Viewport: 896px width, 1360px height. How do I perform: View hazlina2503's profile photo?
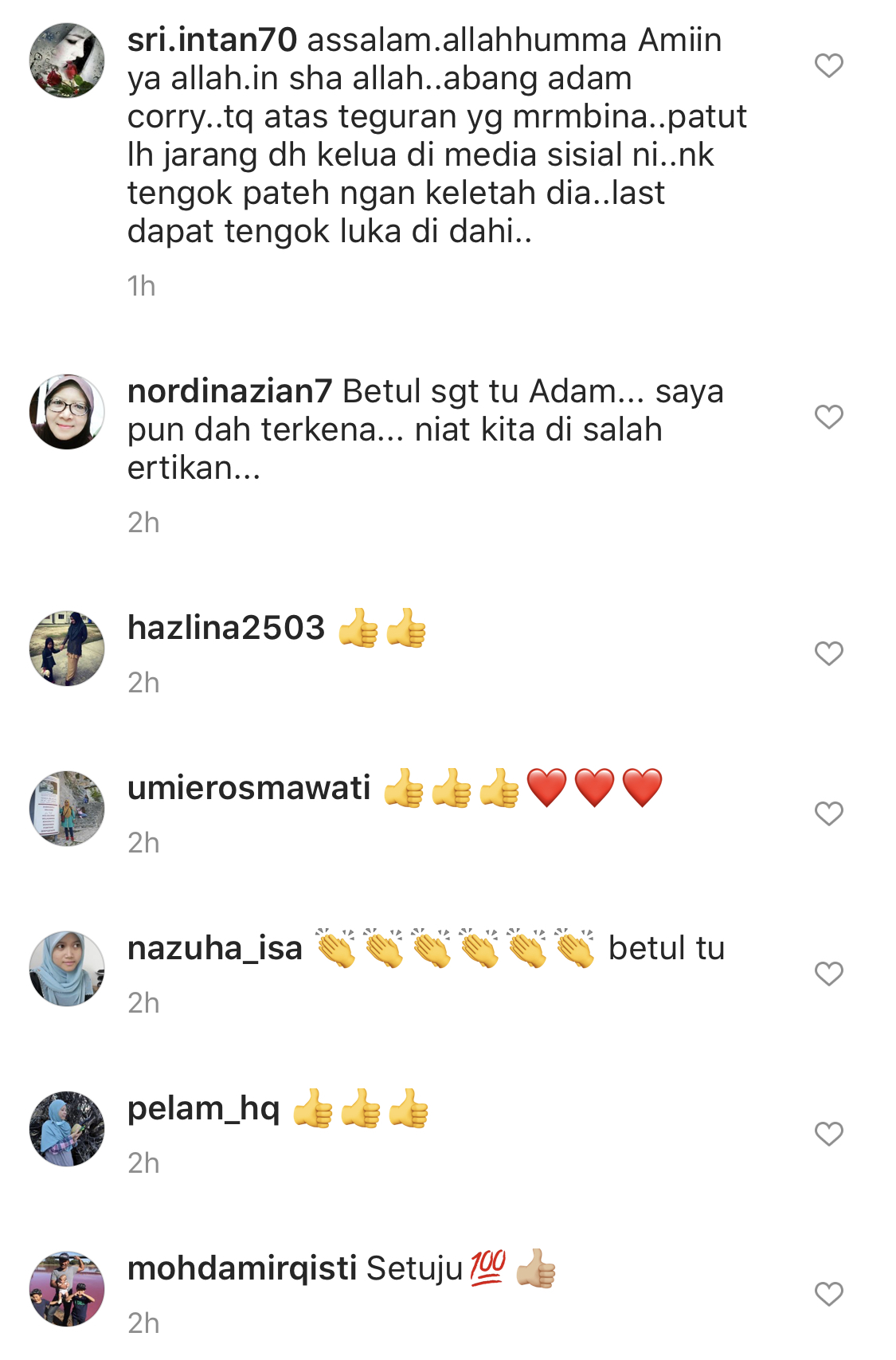coord(67,649)
